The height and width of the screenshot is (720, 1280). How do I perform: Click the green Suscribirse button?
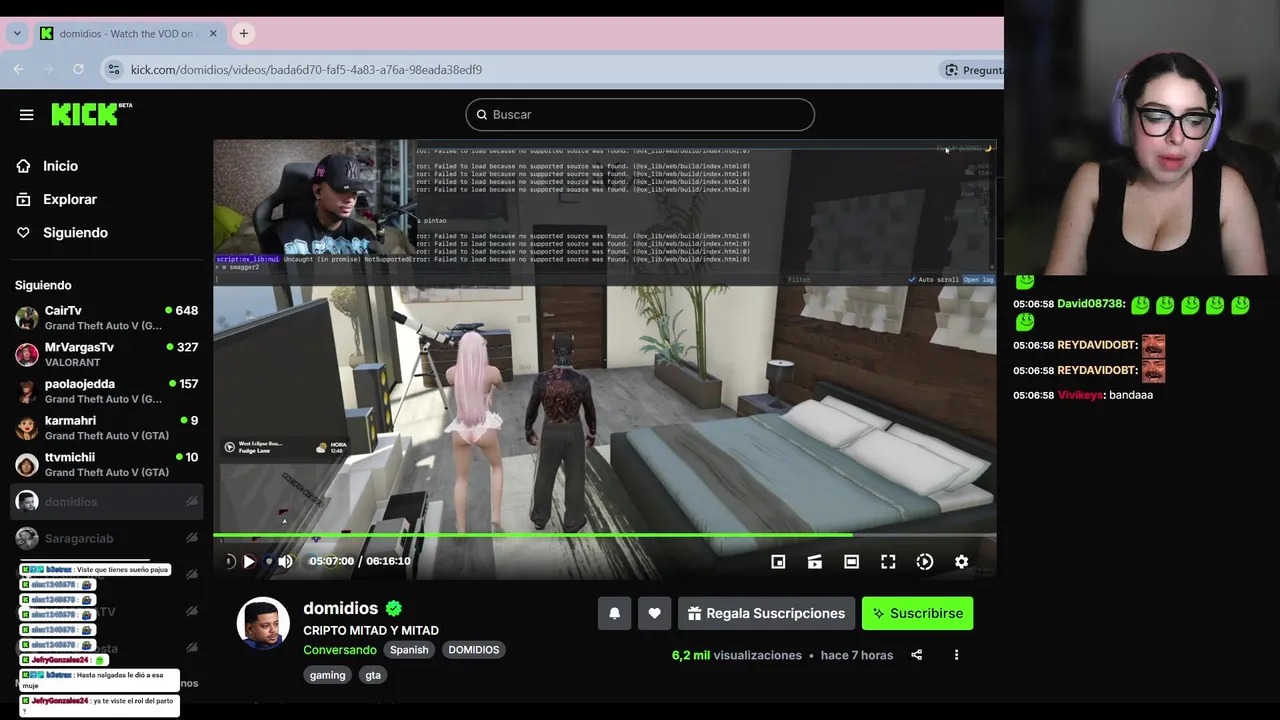[x=917, y=613]
